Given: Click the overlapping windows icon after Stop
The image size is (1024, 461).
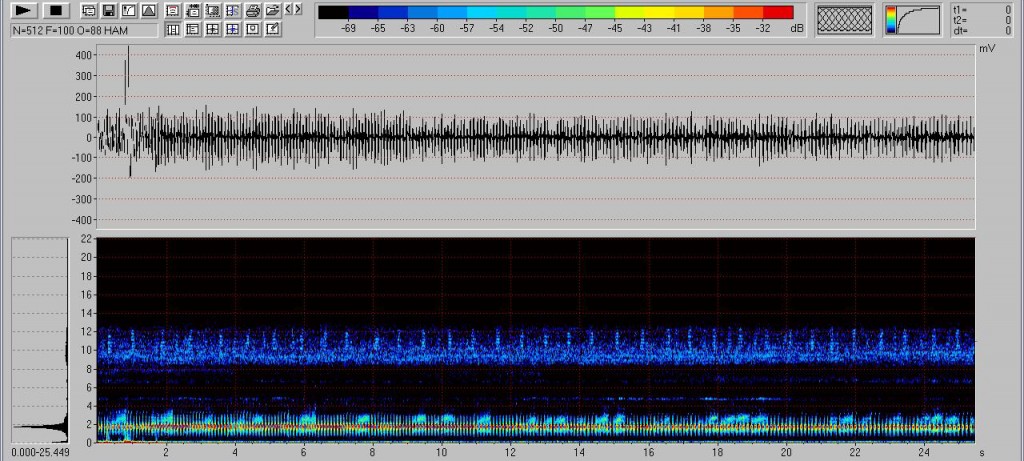Looking at the screenshot, I should coord(88,10).
